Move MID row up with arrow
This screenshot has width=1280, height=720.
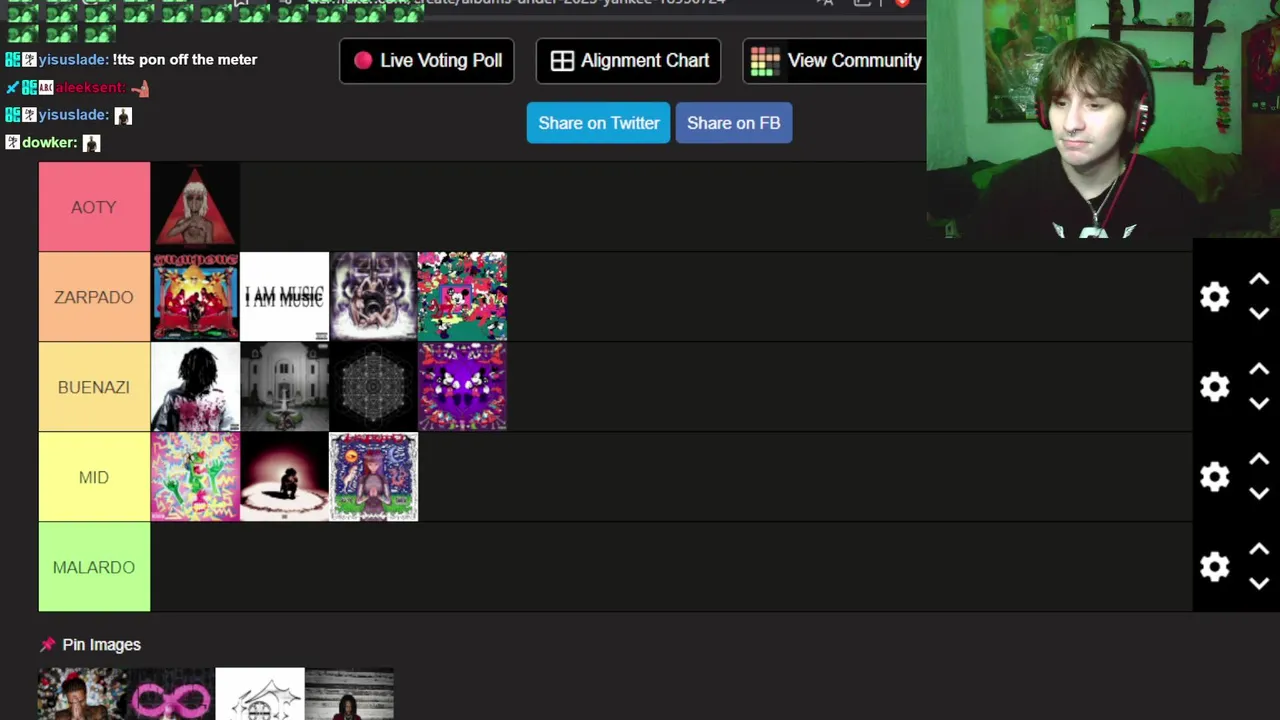pyautogui.click(x=1259, y=460)
